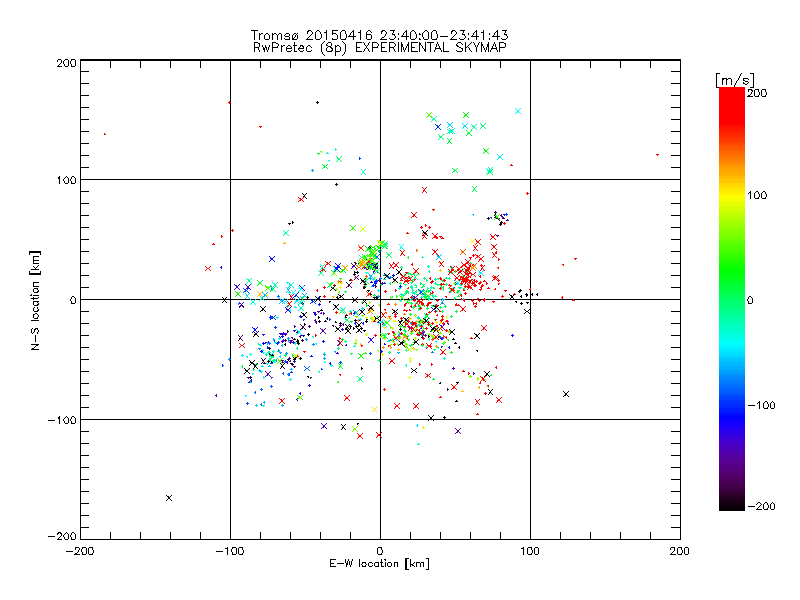Click the [m/s] colorbar unit label
The width and height of the screenshot is (800, 600).
pos(735,80)
